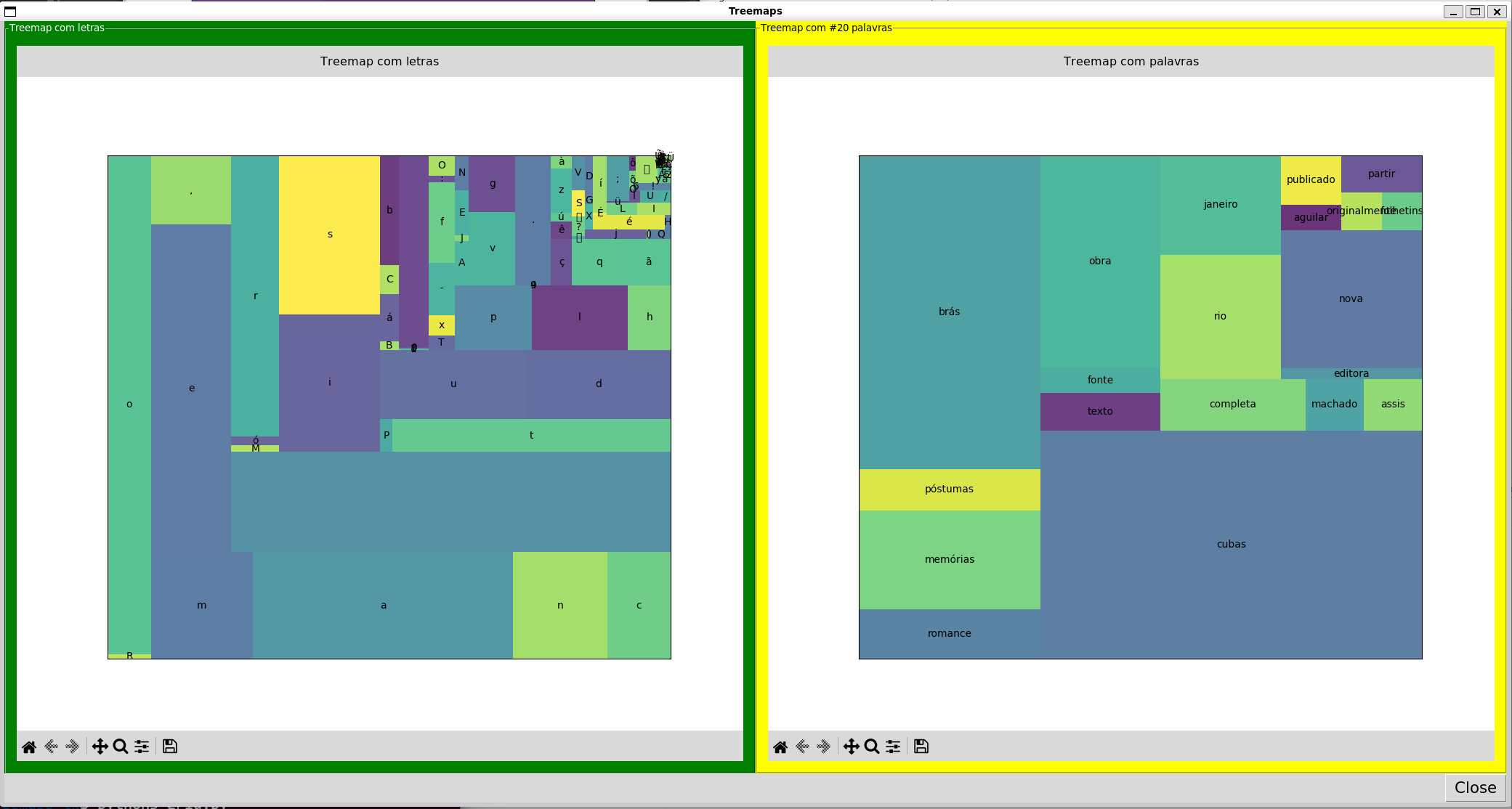The height and width of the screenshot is (809, 1512).
Task: Toggle the Zoom magnifier in the letters treemap toolbar
Action: 121,747
